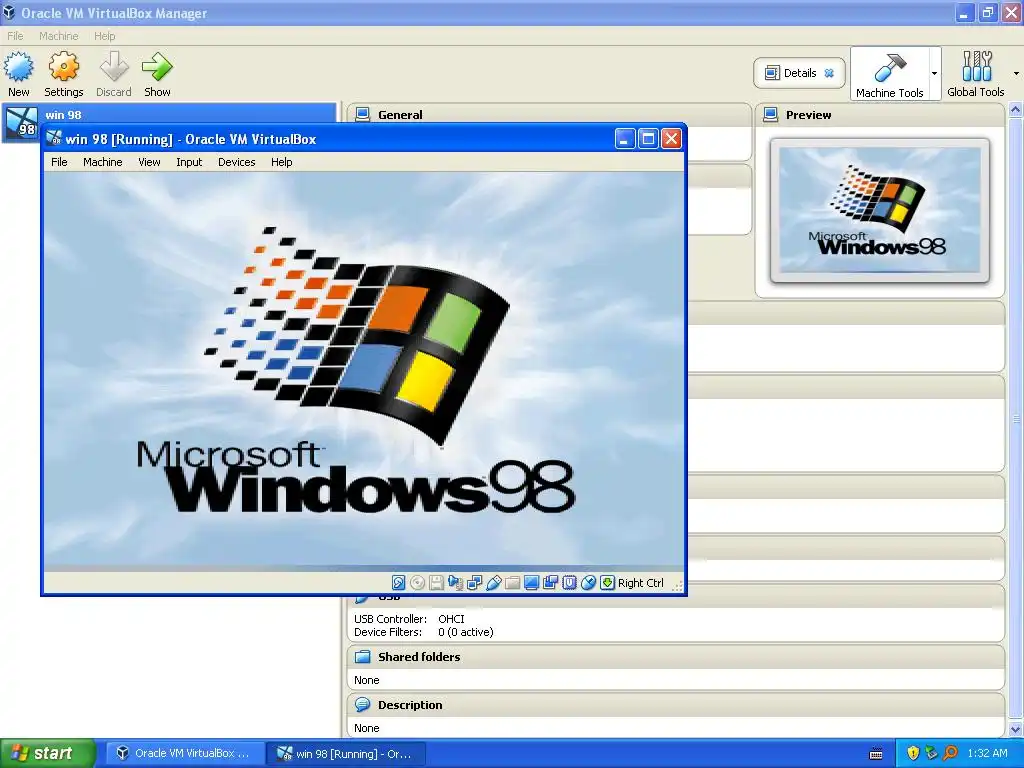Click the Manager scrollbar down arrow
The width and height of the screenshot is (1024, 768).
pos(1016,729)
